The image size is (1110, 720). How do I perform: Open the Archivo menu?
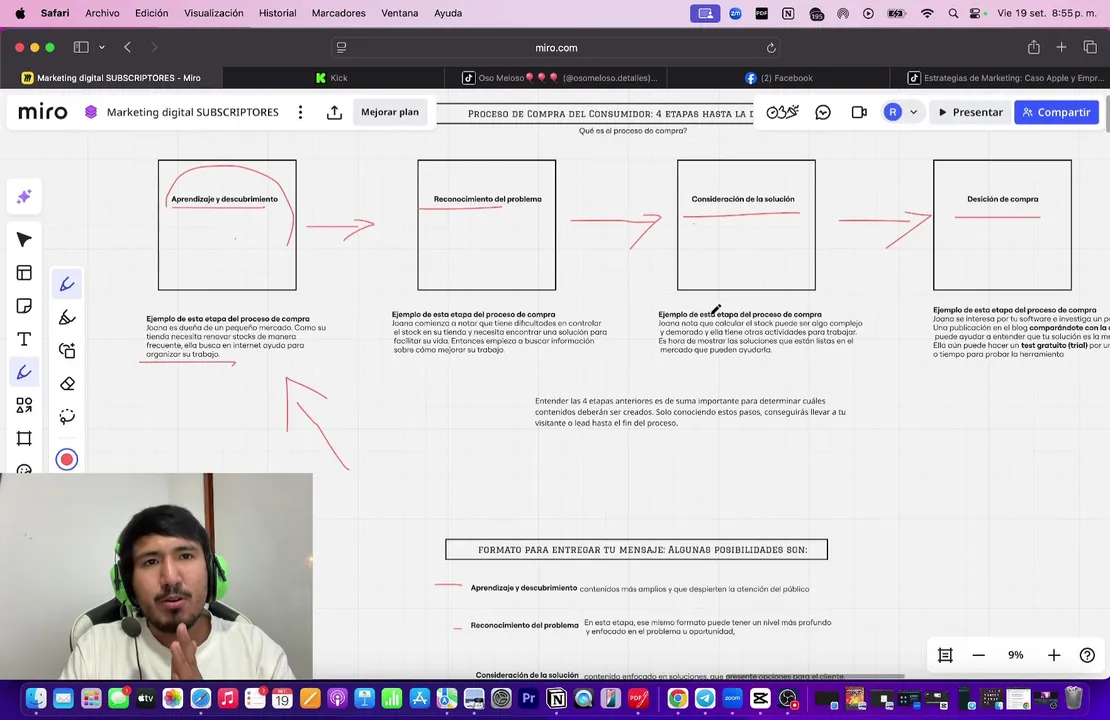pyautogui.click(x=102, y=13)
